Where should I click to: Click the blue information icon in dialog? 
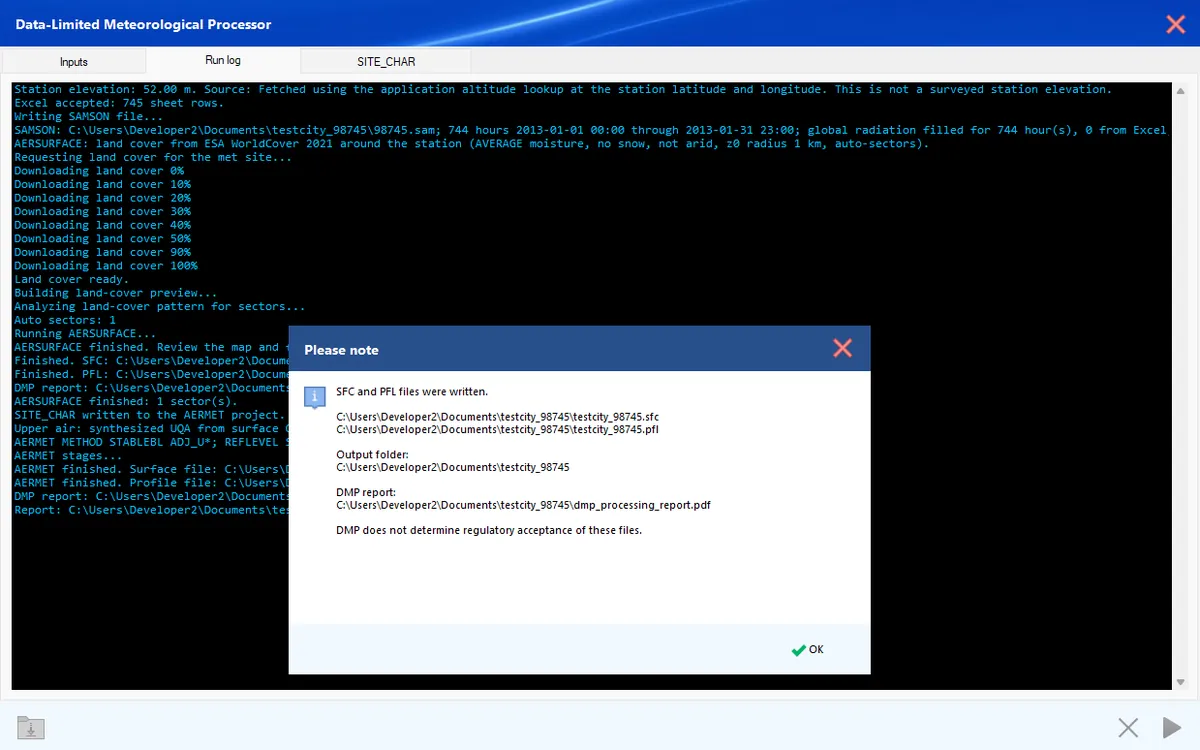click(314, 397)
